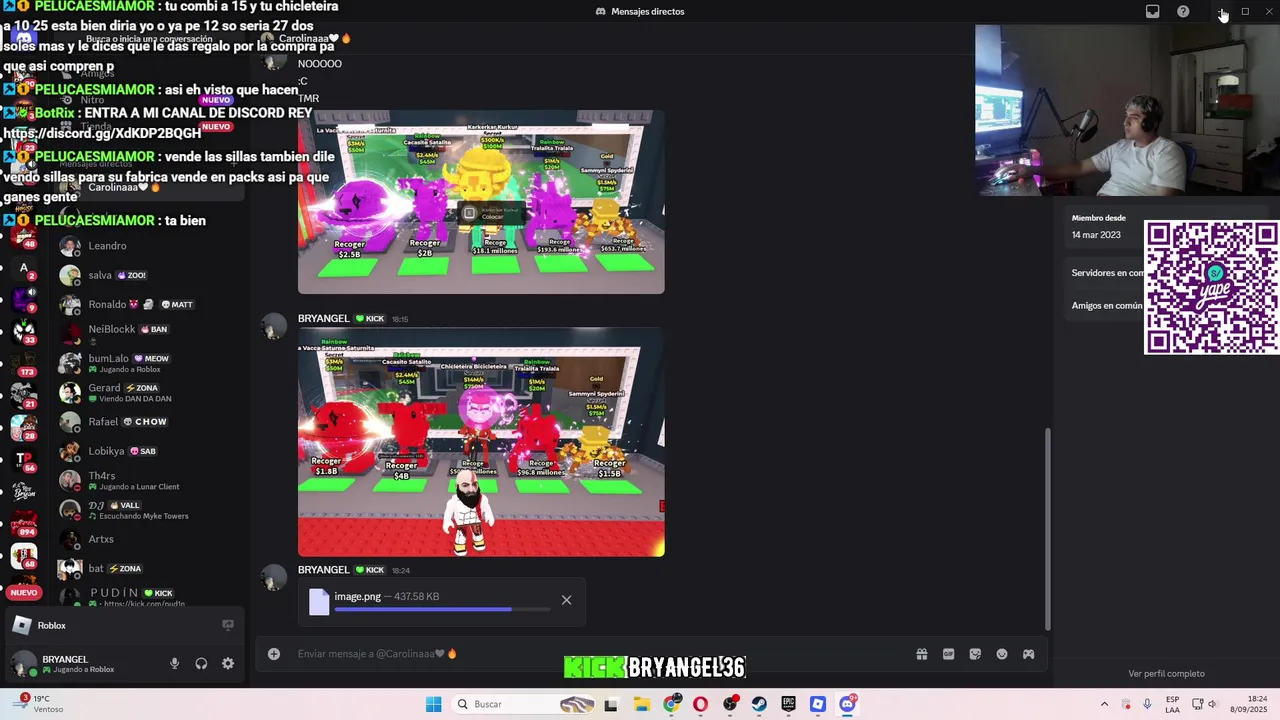
Task: Open the gift Nitro icon in message bar
Action: click(x=921, y=654)
